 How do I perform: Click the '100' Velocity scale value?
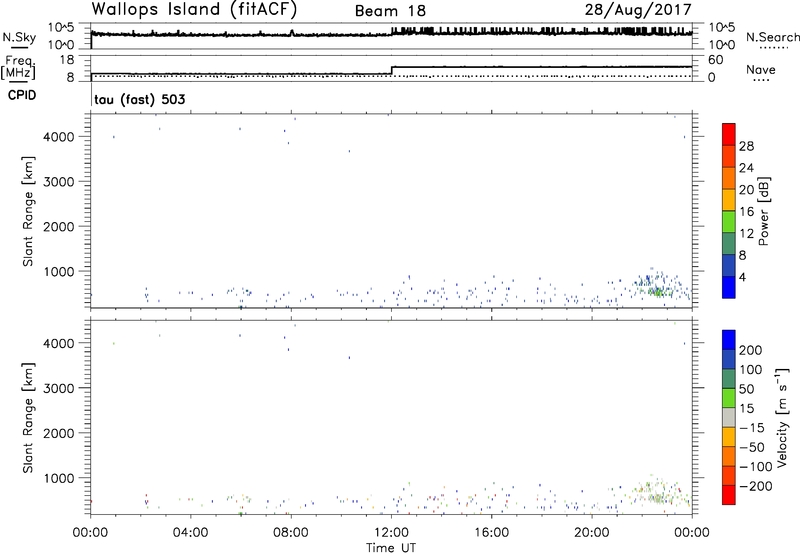(x=751, y=370)
